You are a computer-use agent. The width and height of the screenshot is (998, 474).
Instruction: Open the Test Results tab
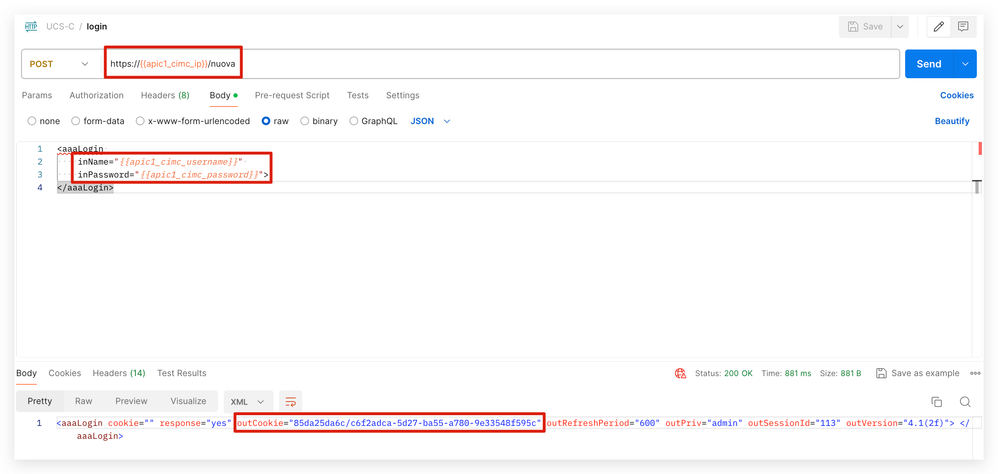click(181, 373)
